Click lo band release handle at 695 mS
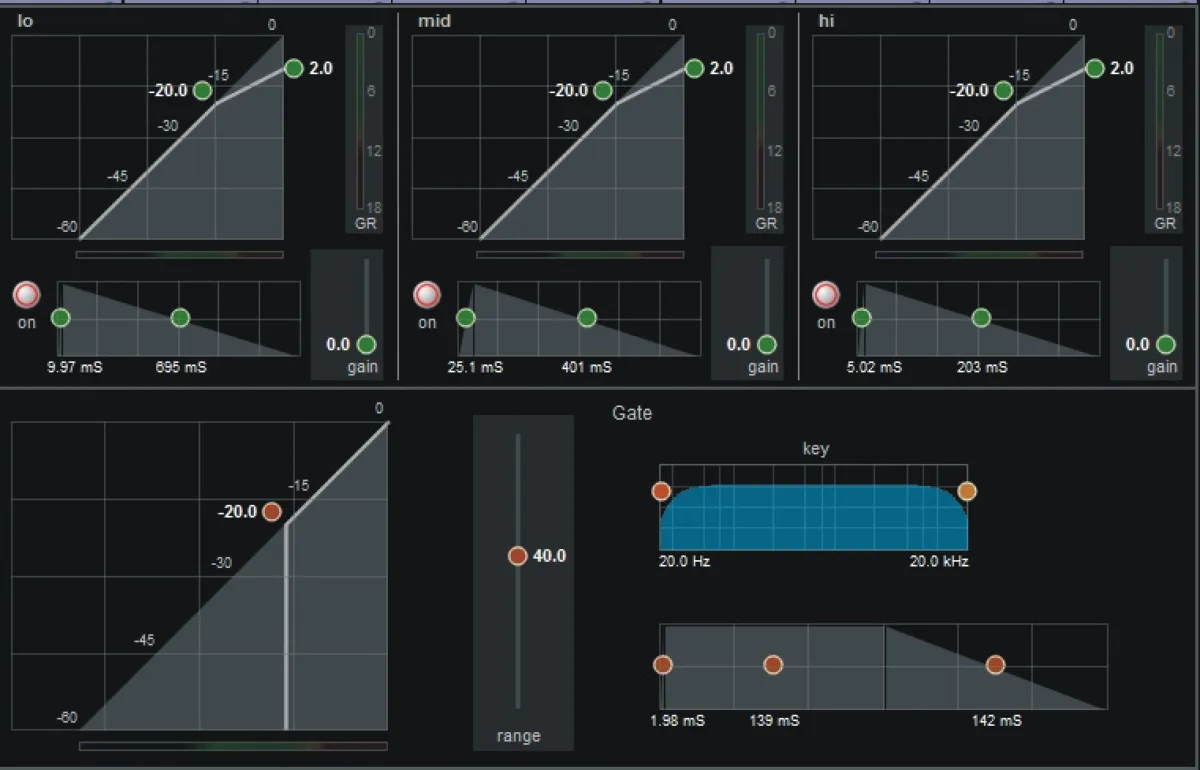This screenshot has height=770, width=1200. (x=180, y=318)
